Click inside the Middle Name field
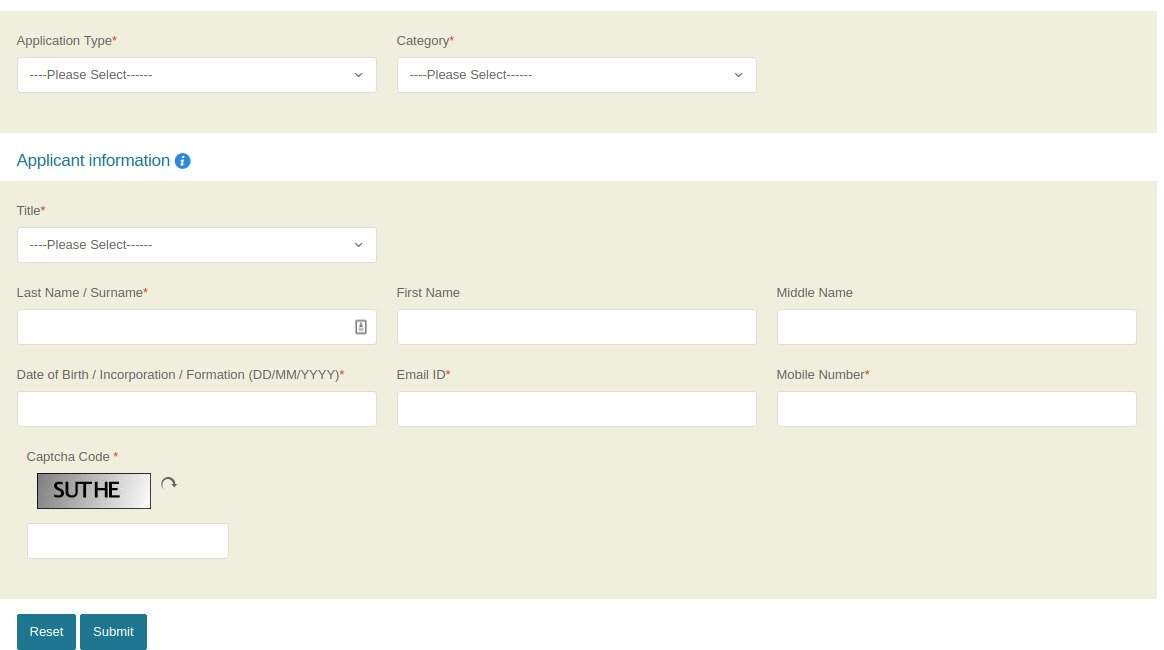This screenshot has width=1164, height=650. coord(957,327)
